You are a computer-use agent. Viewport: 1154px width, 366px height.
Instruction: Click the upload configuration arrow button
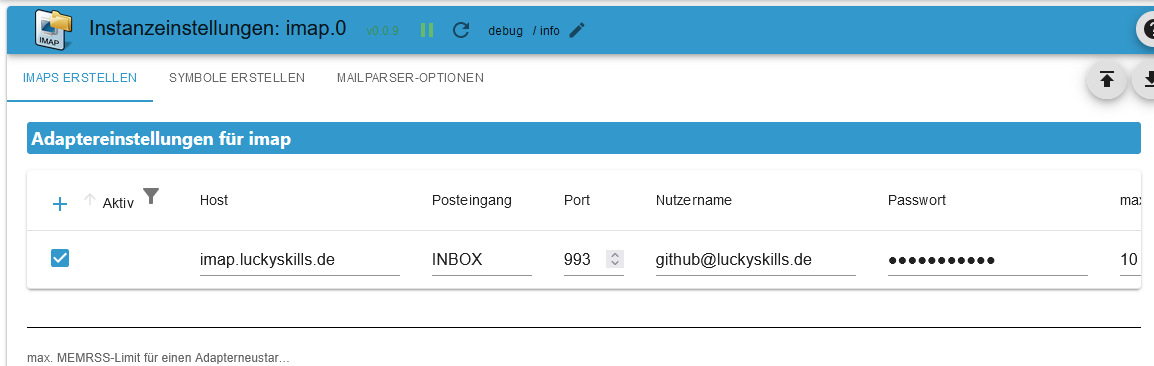pos(1106,80)
